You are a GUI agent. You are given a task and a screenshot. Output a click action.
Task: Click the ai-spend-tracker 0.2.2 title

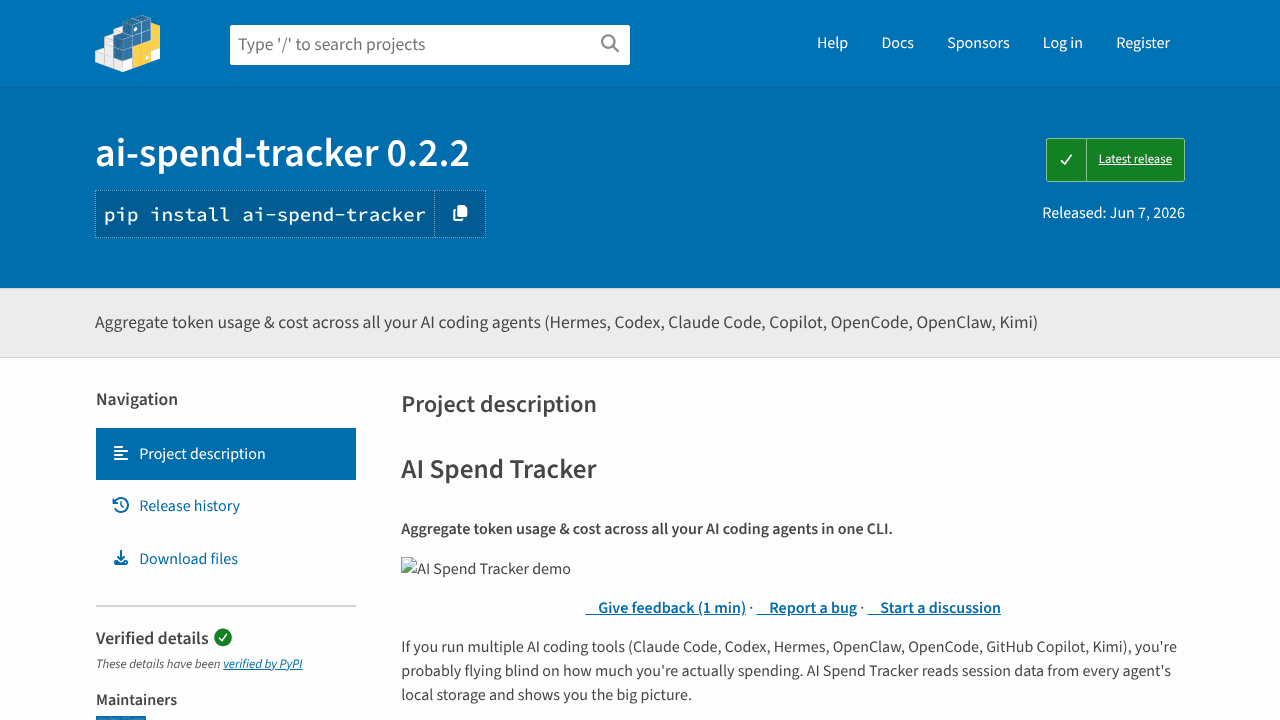click(x=282, y=153)
